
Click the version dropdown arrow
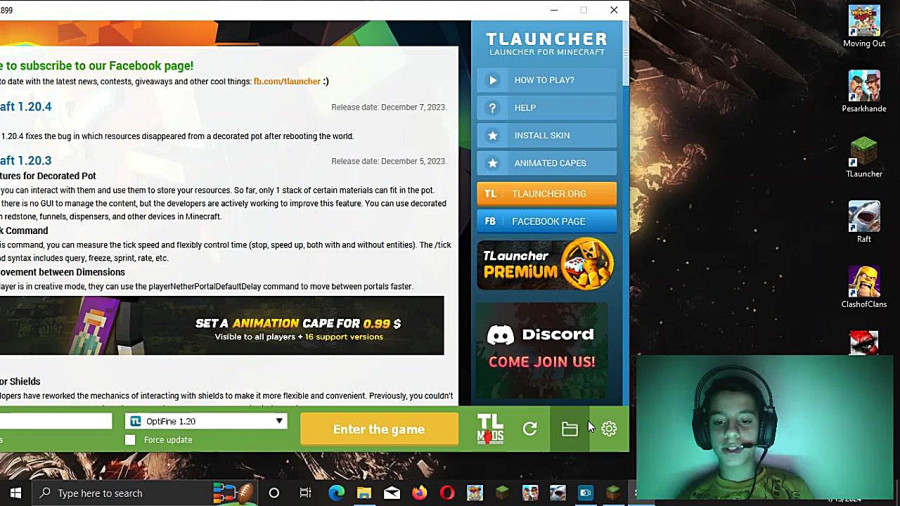point(279,421)
